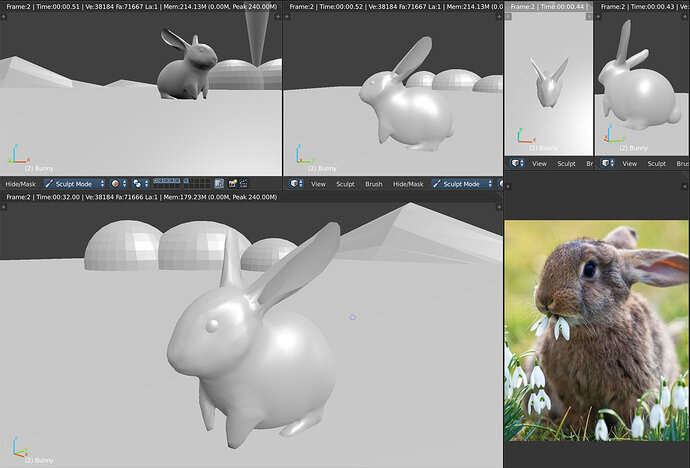
Task: Open Hide/Mask menu in top-left viewport header
Action: [20, 184]
